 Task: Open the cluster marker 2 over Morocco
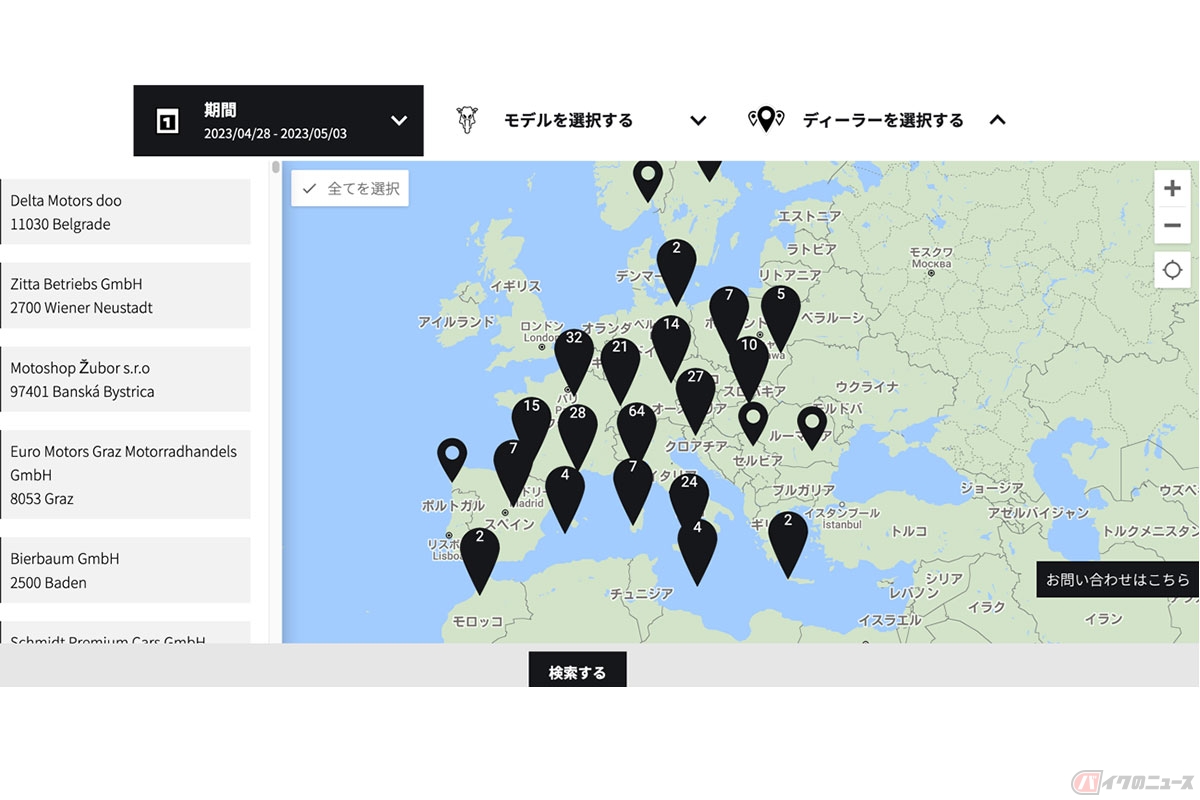[480, 559]
